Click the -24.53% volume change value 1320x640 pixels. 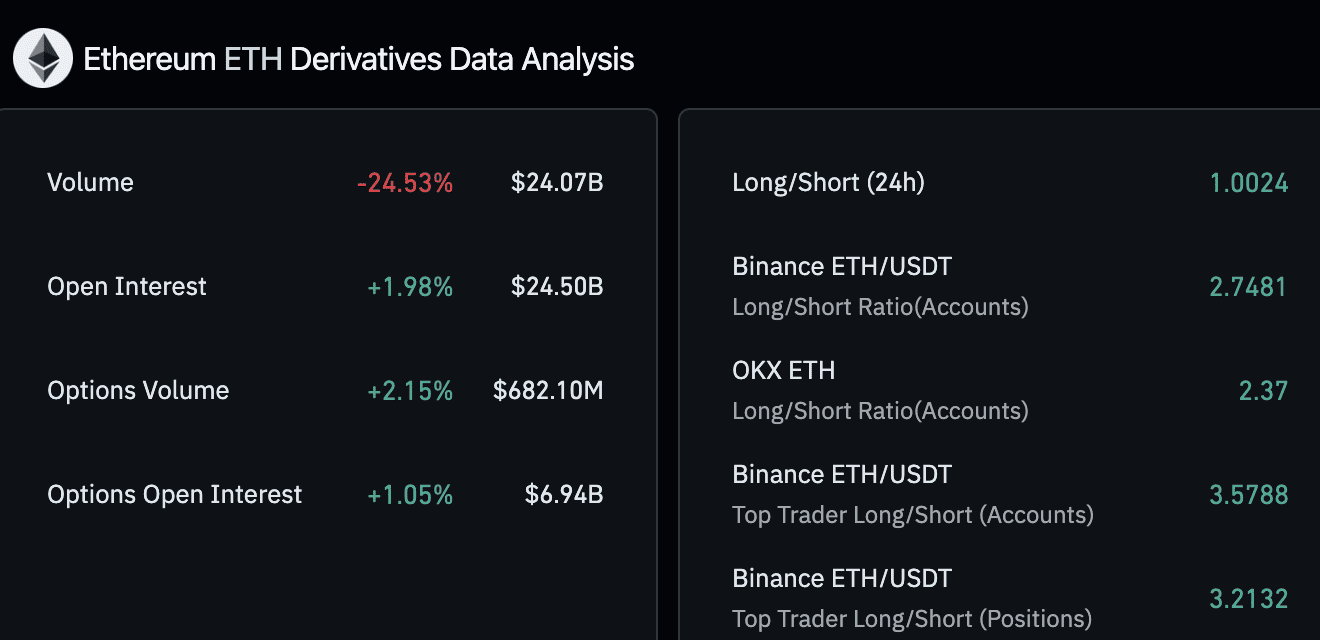coord(403,182)
